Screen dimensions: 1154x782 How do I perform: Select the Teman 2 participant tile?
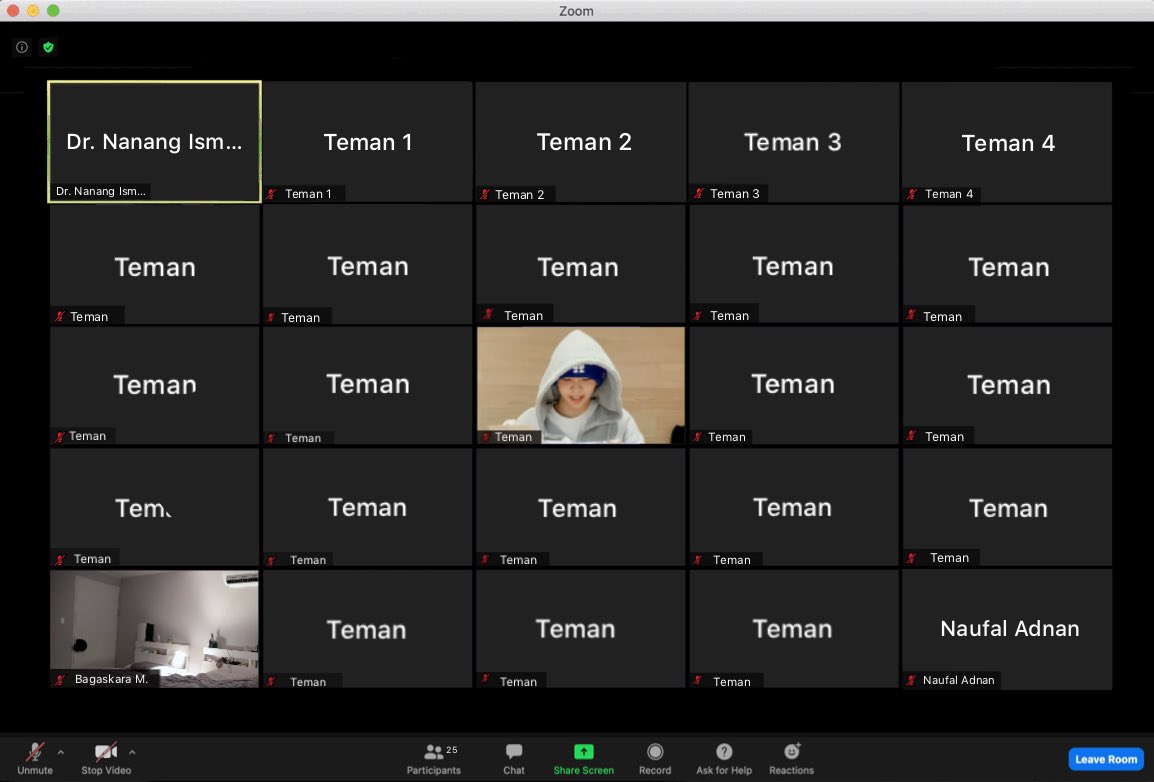(581, 141)
